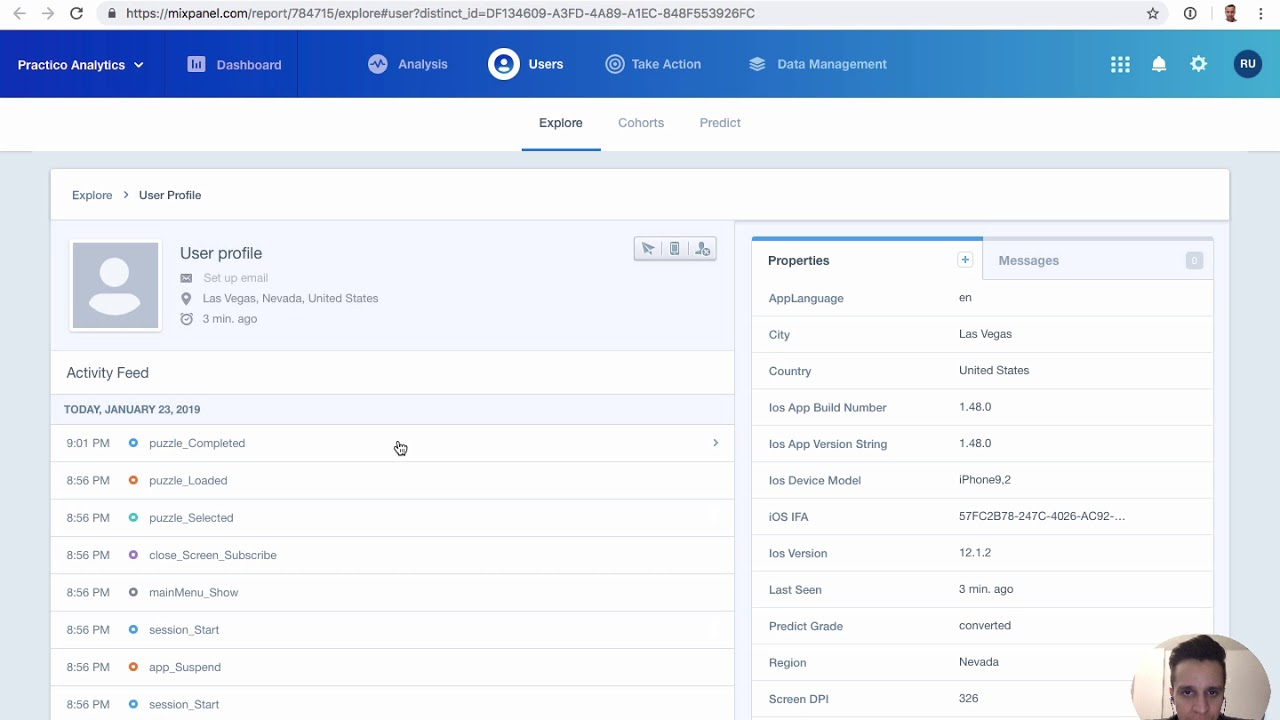
Task: Click the Ios App Build Number label
Action: coord(827,407)
